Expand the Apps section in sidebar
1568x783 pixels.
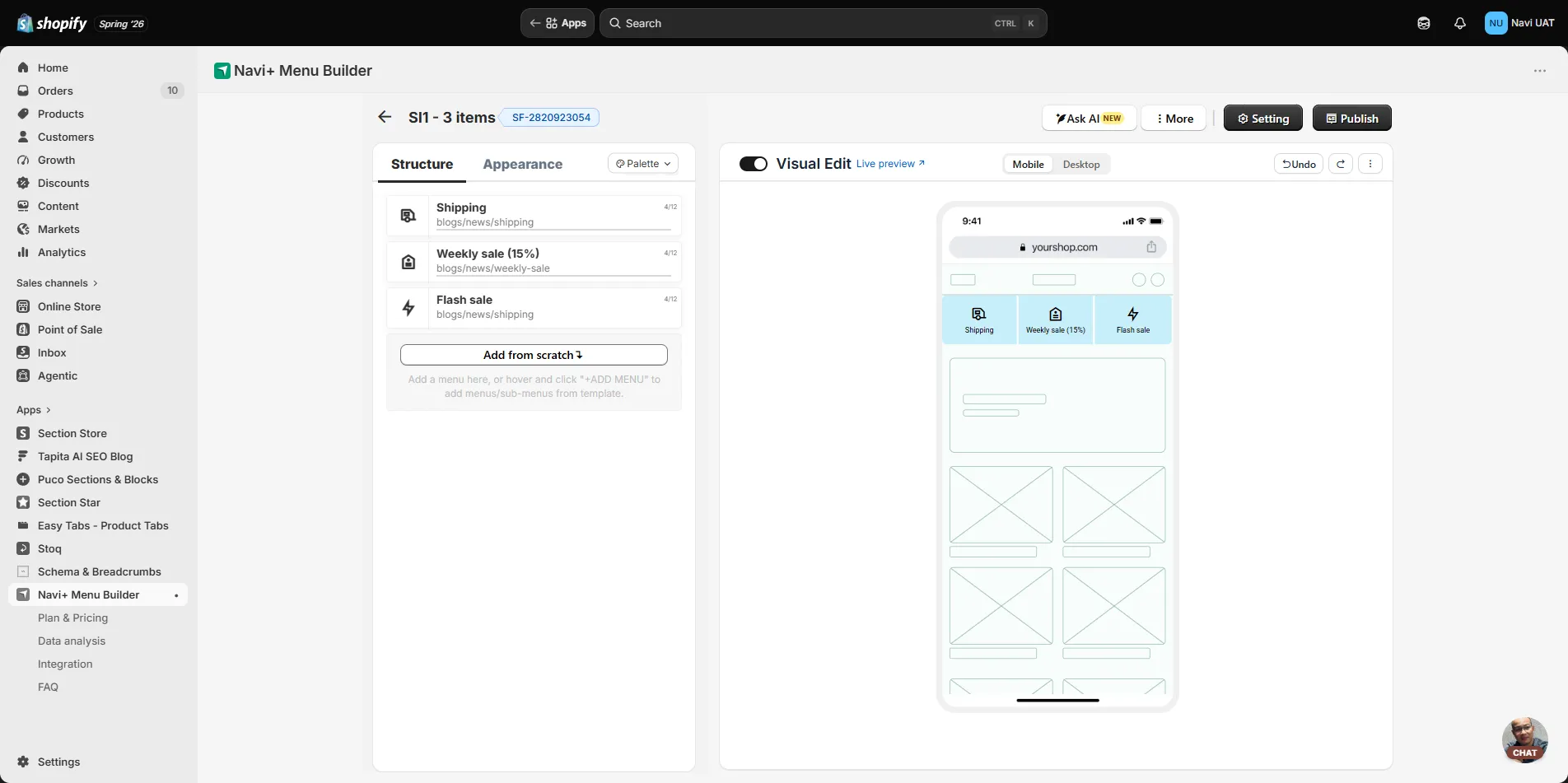pyautogui.click(x=34, y=409)
